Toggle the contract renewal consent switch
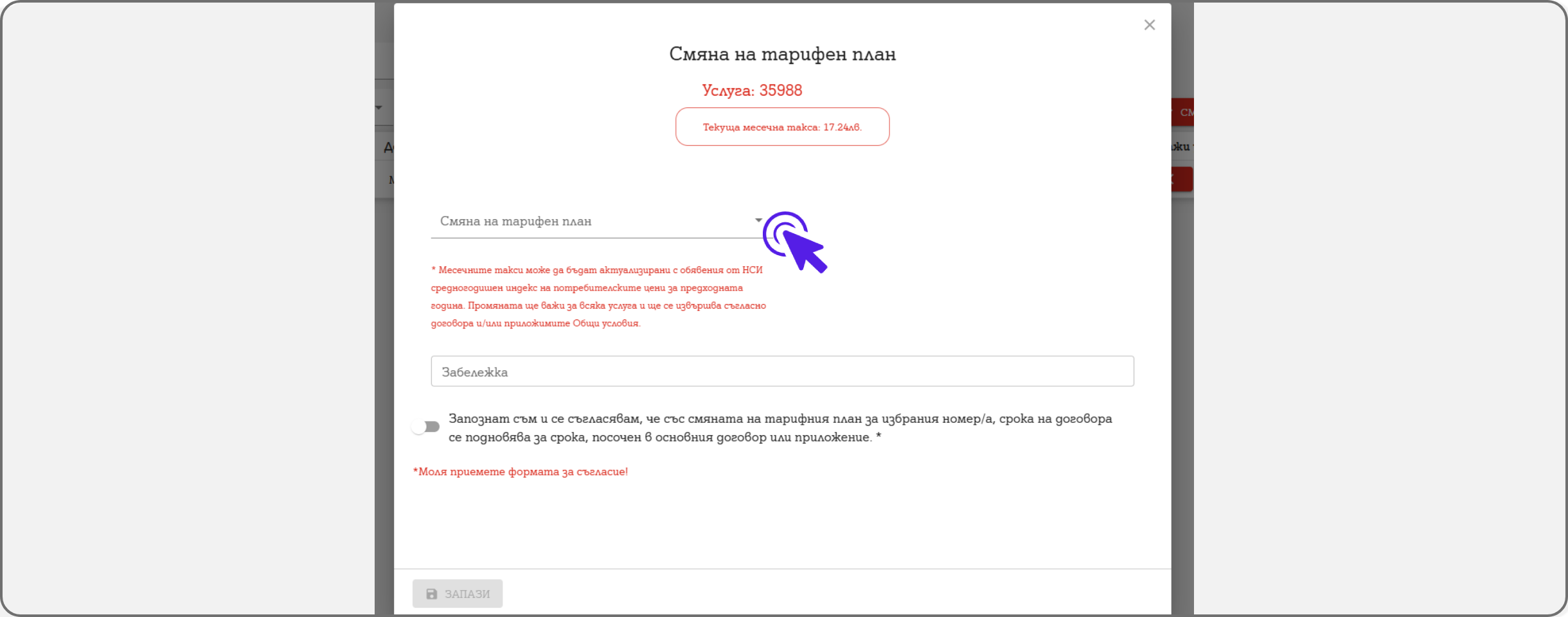Screen dimensions: 1568x617 425,427
